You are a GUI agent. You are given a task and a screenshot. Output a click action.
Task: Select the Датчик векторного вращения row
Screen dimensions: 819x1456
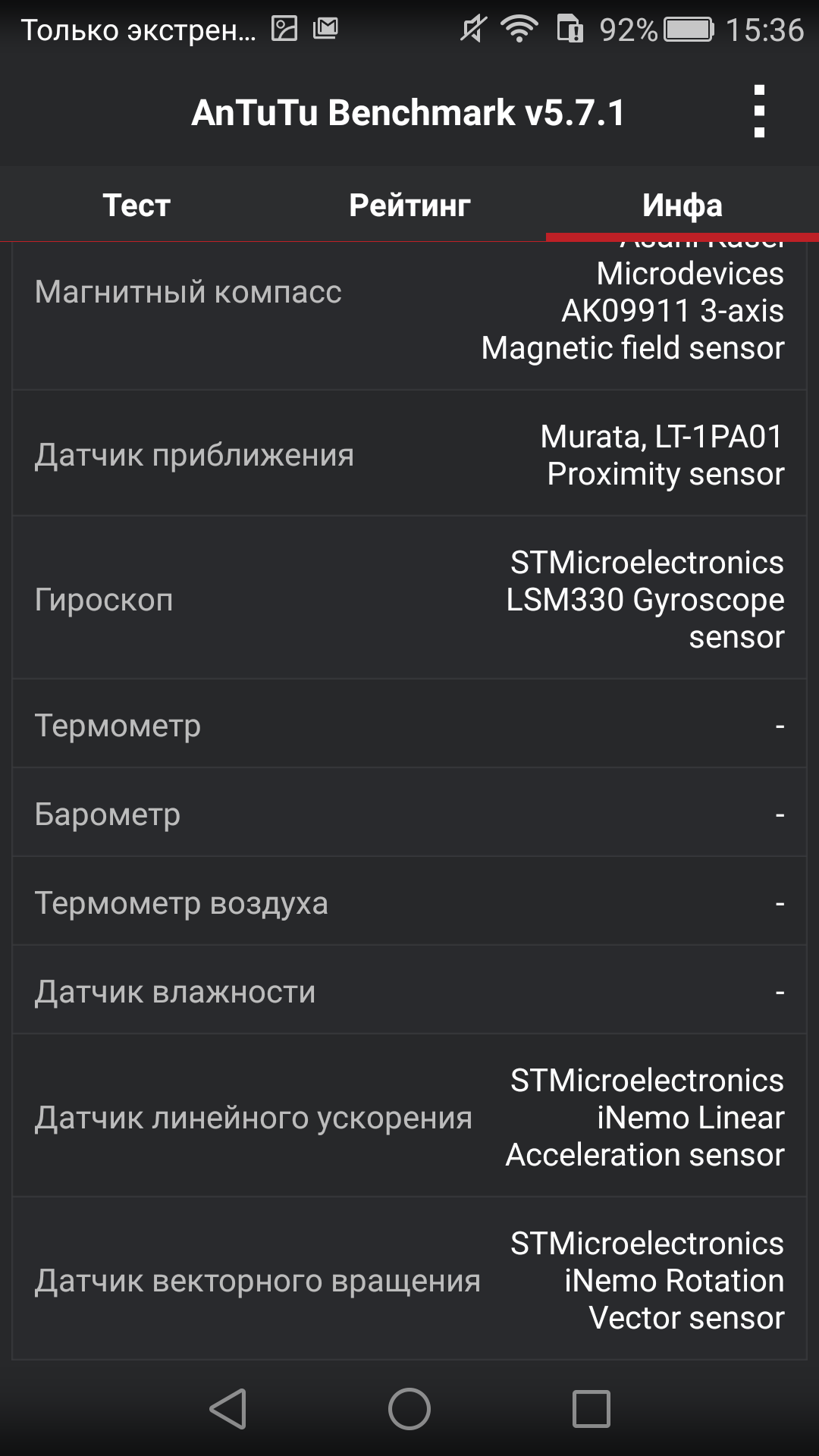(409, 1279)
